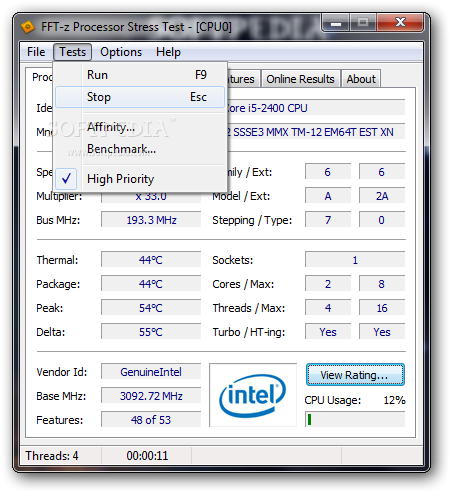
Task: Open the Options menu
Action: pyautogui.click(x=121, y=52)
